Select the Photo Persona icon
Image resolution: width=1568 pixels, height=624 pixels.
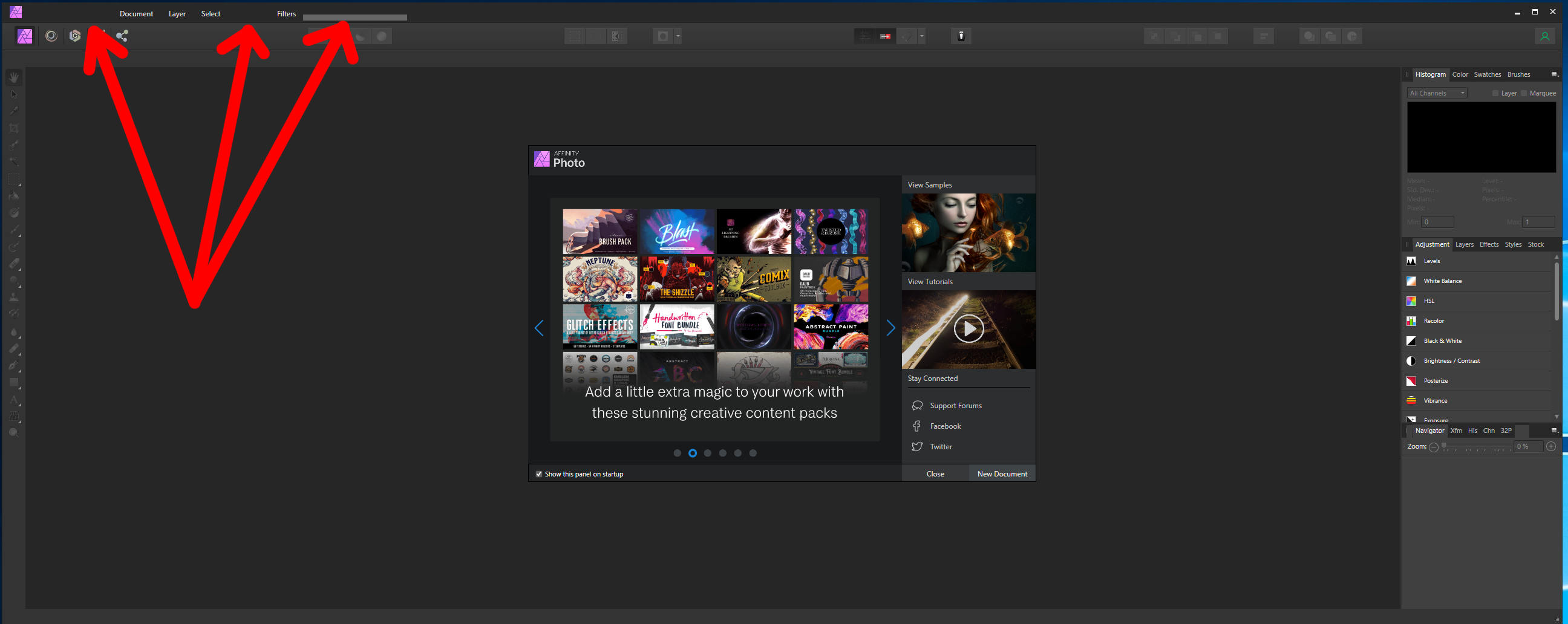click(25, 36)
